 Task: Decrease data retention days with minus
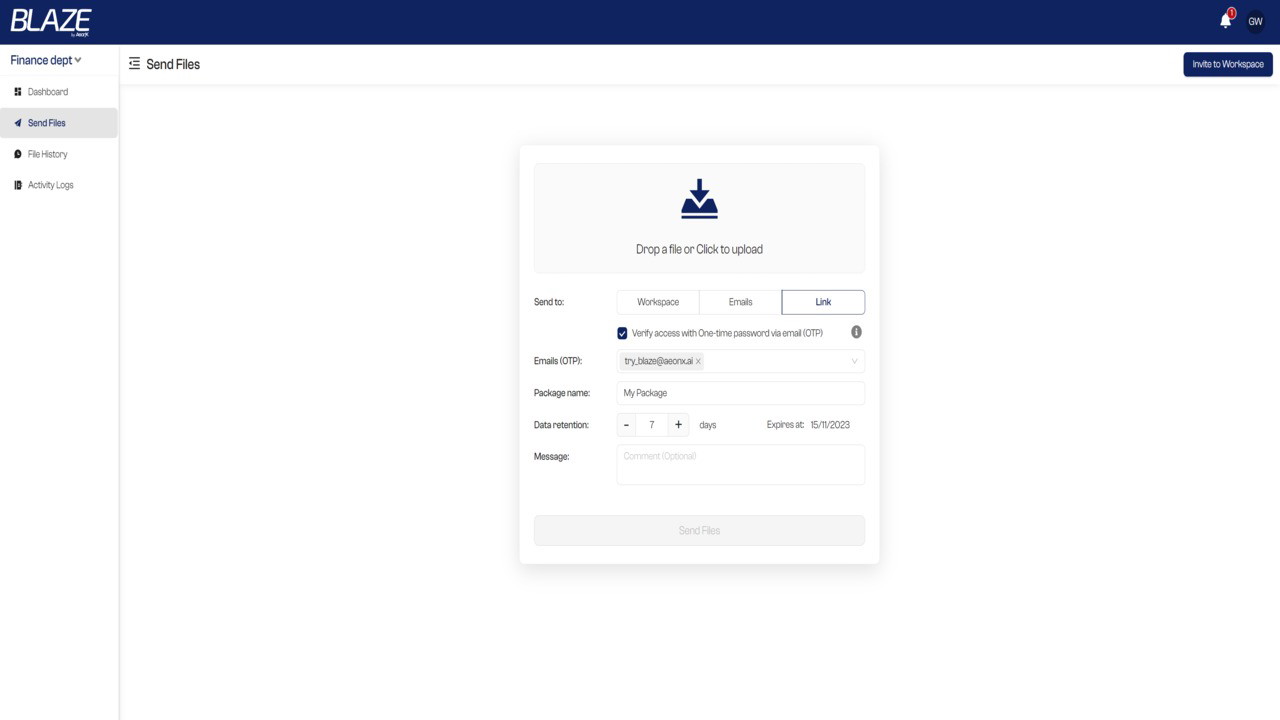point(626,425)
